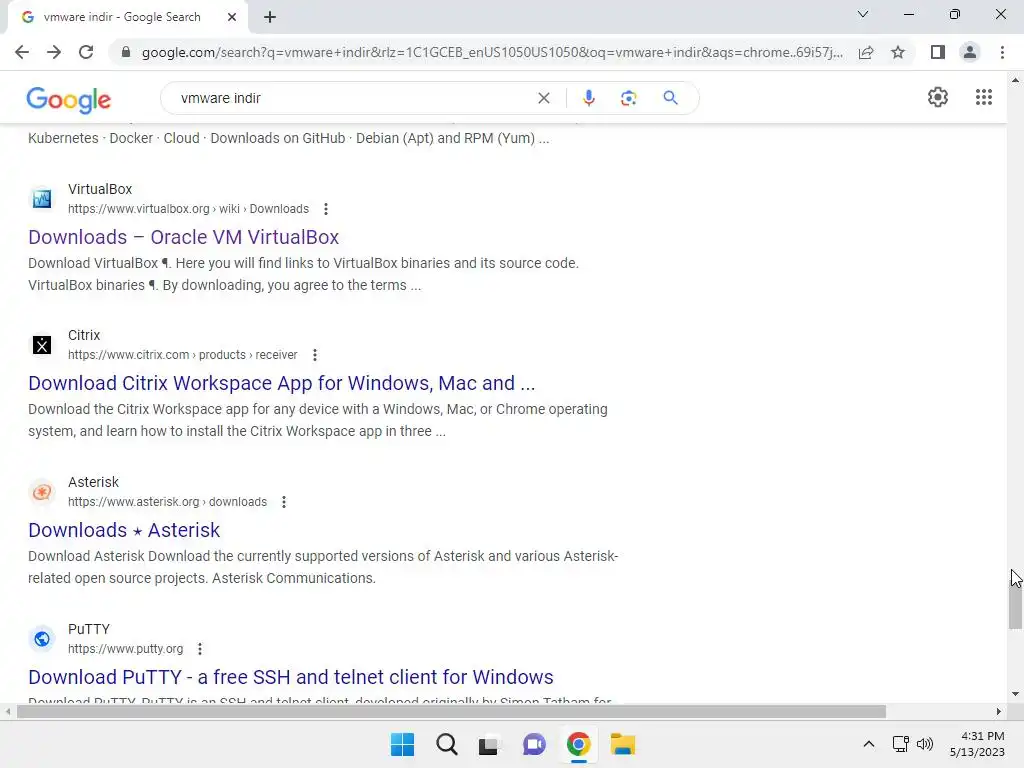Screen dimensions: 1024x768
Task: Click into the vmware indir search box
Action: tap(353, 98)
